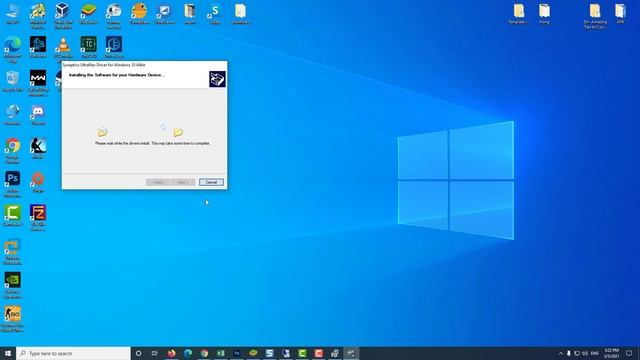Open the volume control in tray

tap(585, 353)
